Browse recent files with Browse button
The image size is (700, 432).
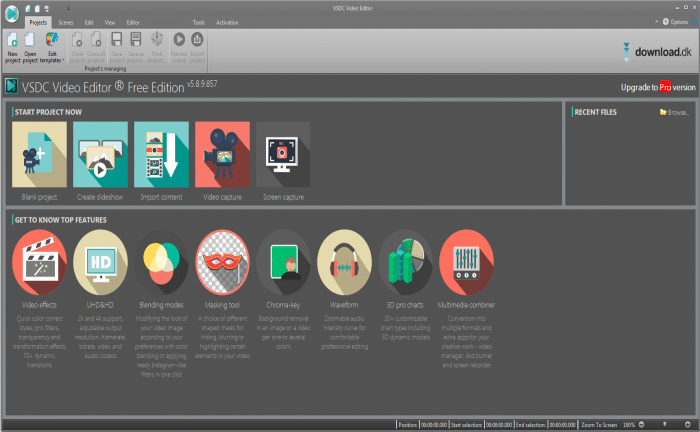click(x=675, y=112)
